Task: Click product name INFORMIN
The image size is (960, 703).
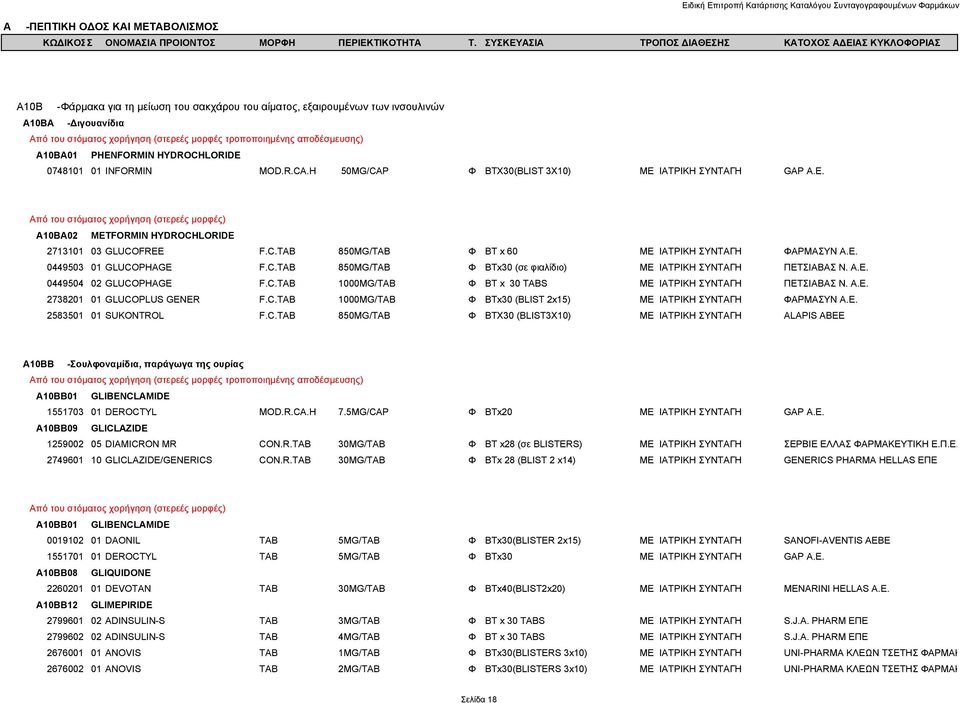Action: (129, 171)
